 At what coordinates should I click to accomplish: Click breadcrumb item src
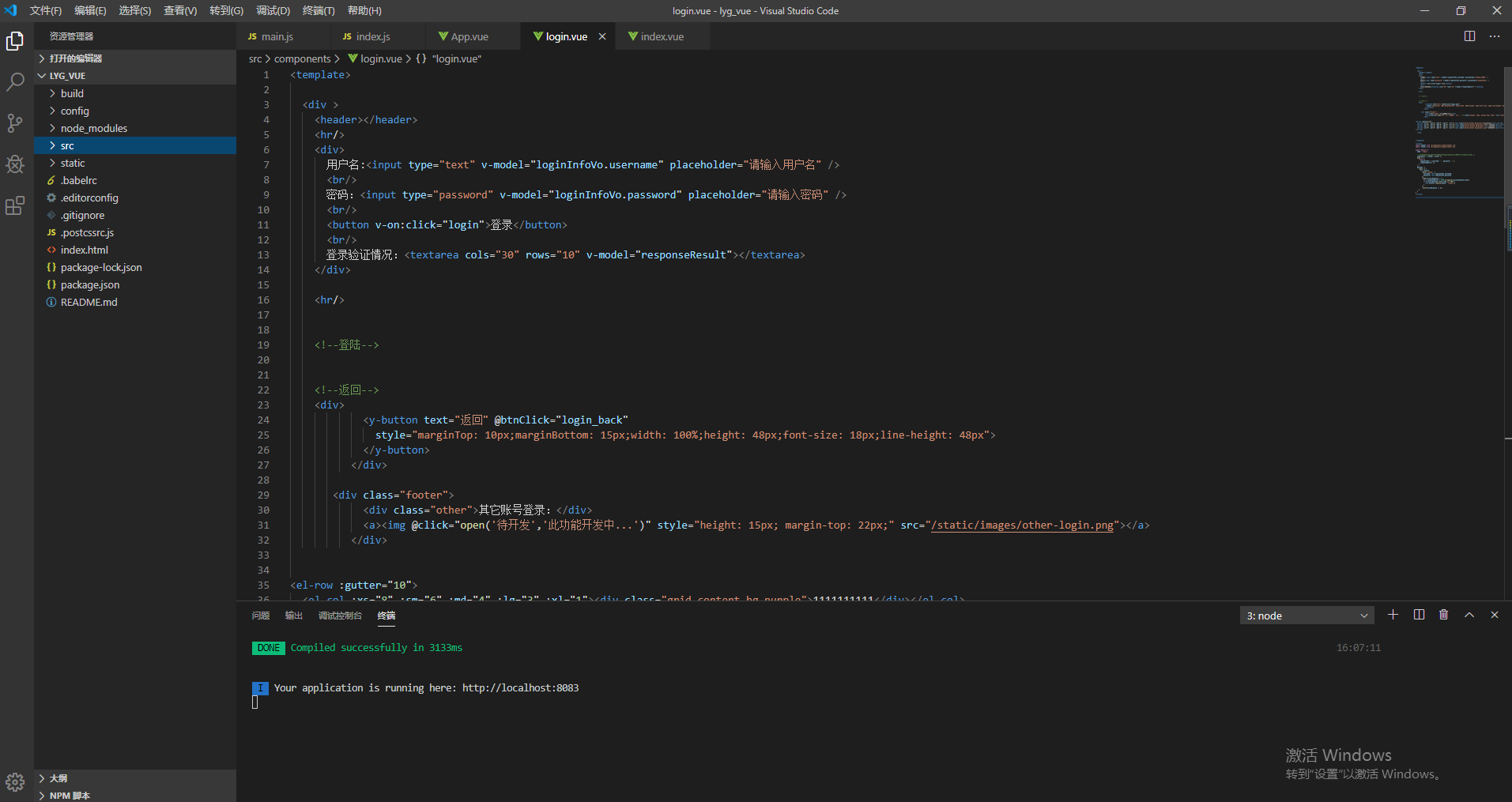pos(255,58)
